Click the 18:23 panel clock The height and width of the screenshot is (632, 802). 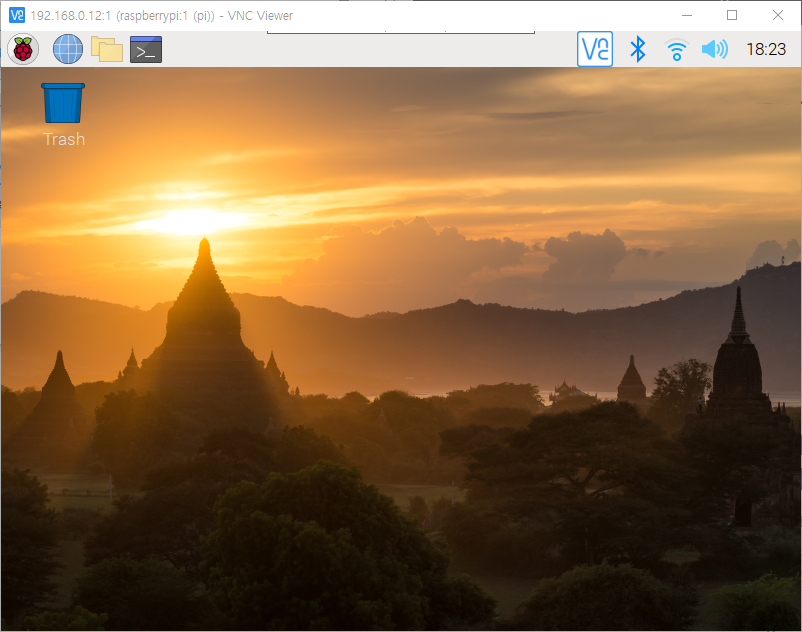click(766, 49)
